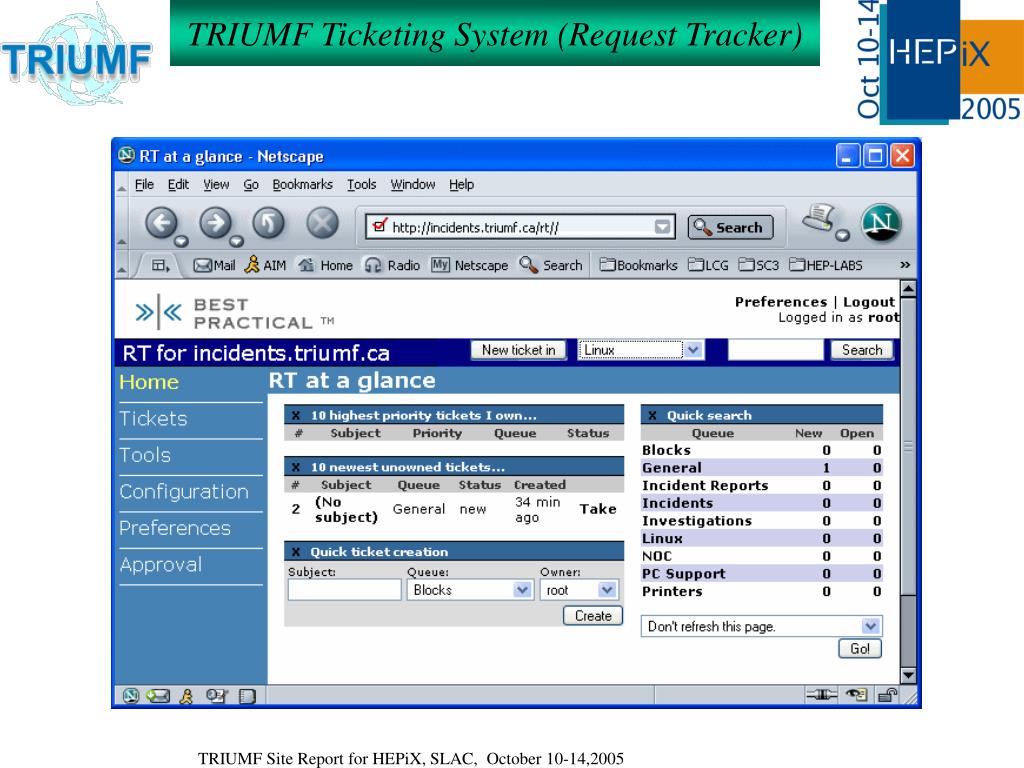Click the Mail icon in the status bar
The height and width of the screenshot is (768, 1024).
[158, 696]
